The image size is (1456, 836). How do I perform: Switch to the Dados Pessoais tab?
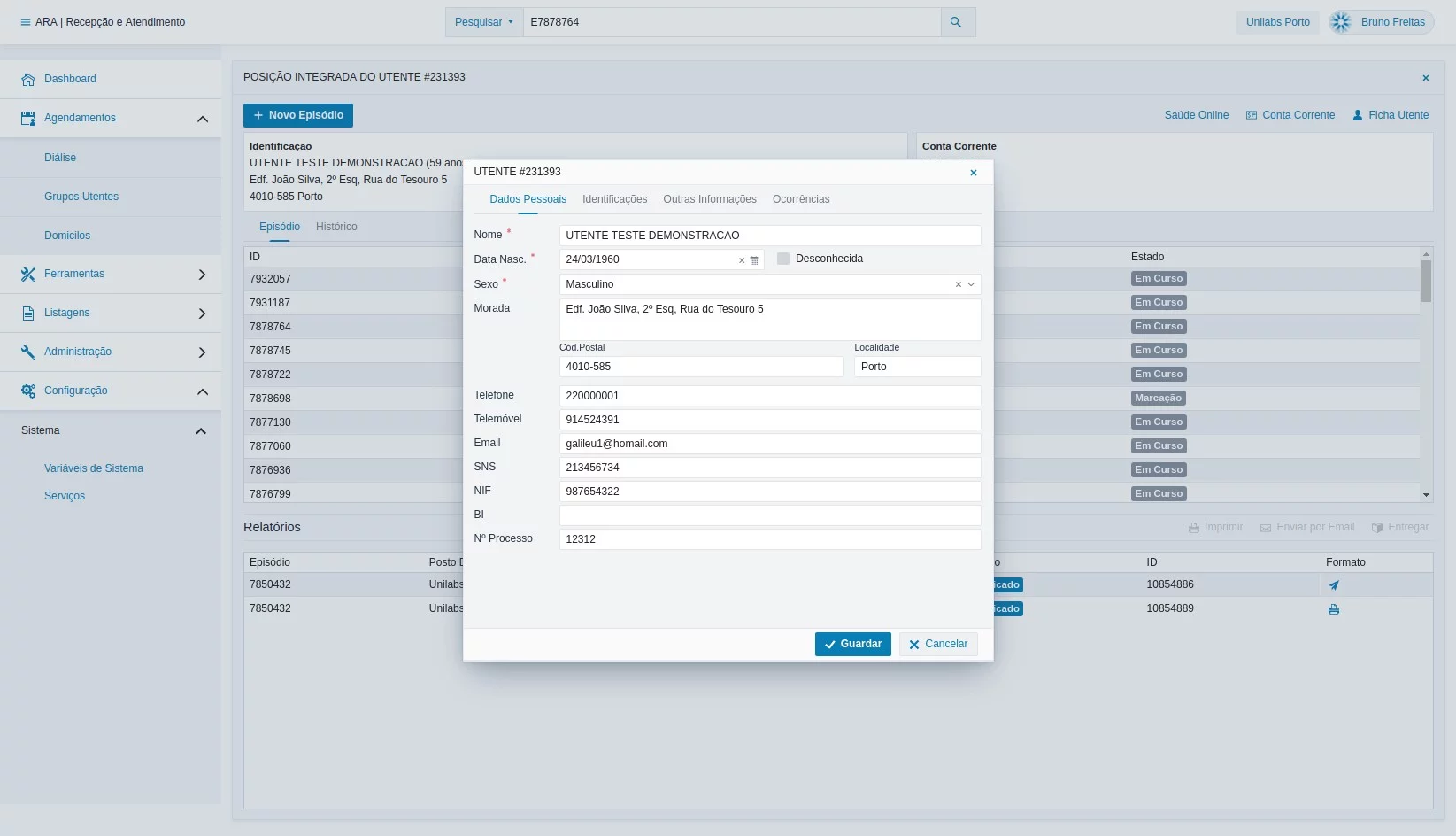pyautogui.click(x=528, y=199)
